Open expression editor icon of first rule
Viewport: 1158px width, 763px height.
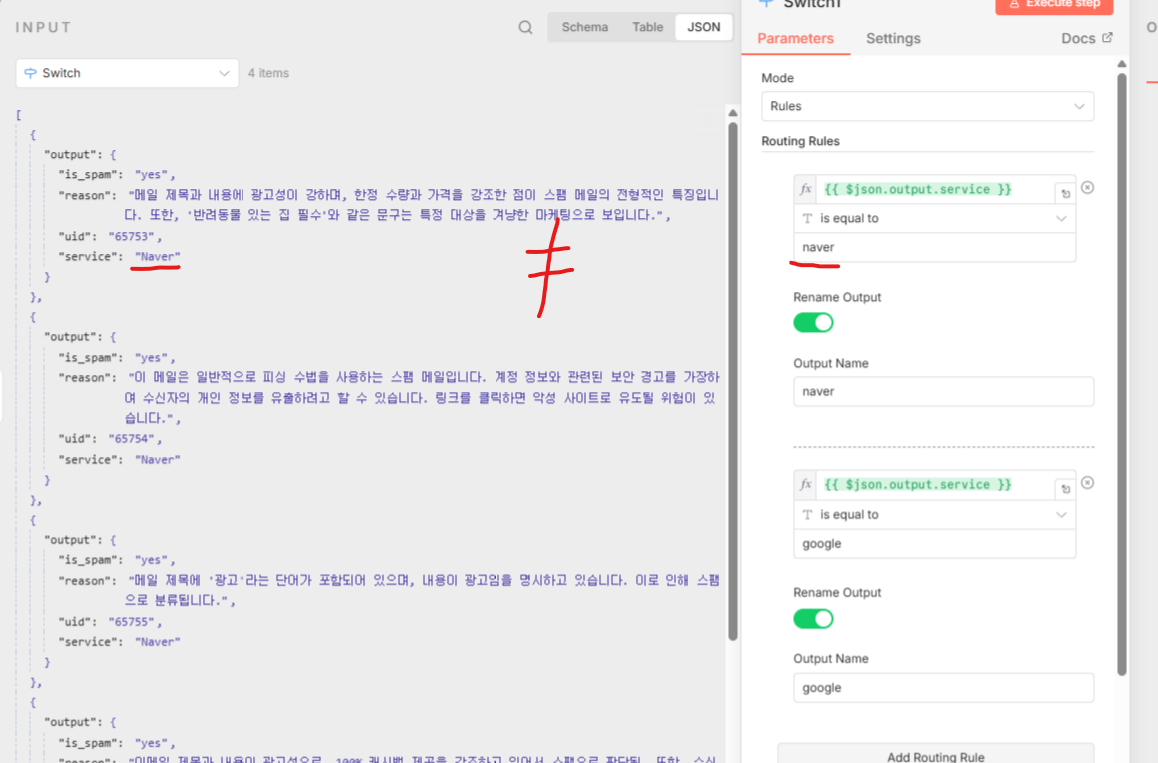click(1065, 194)
